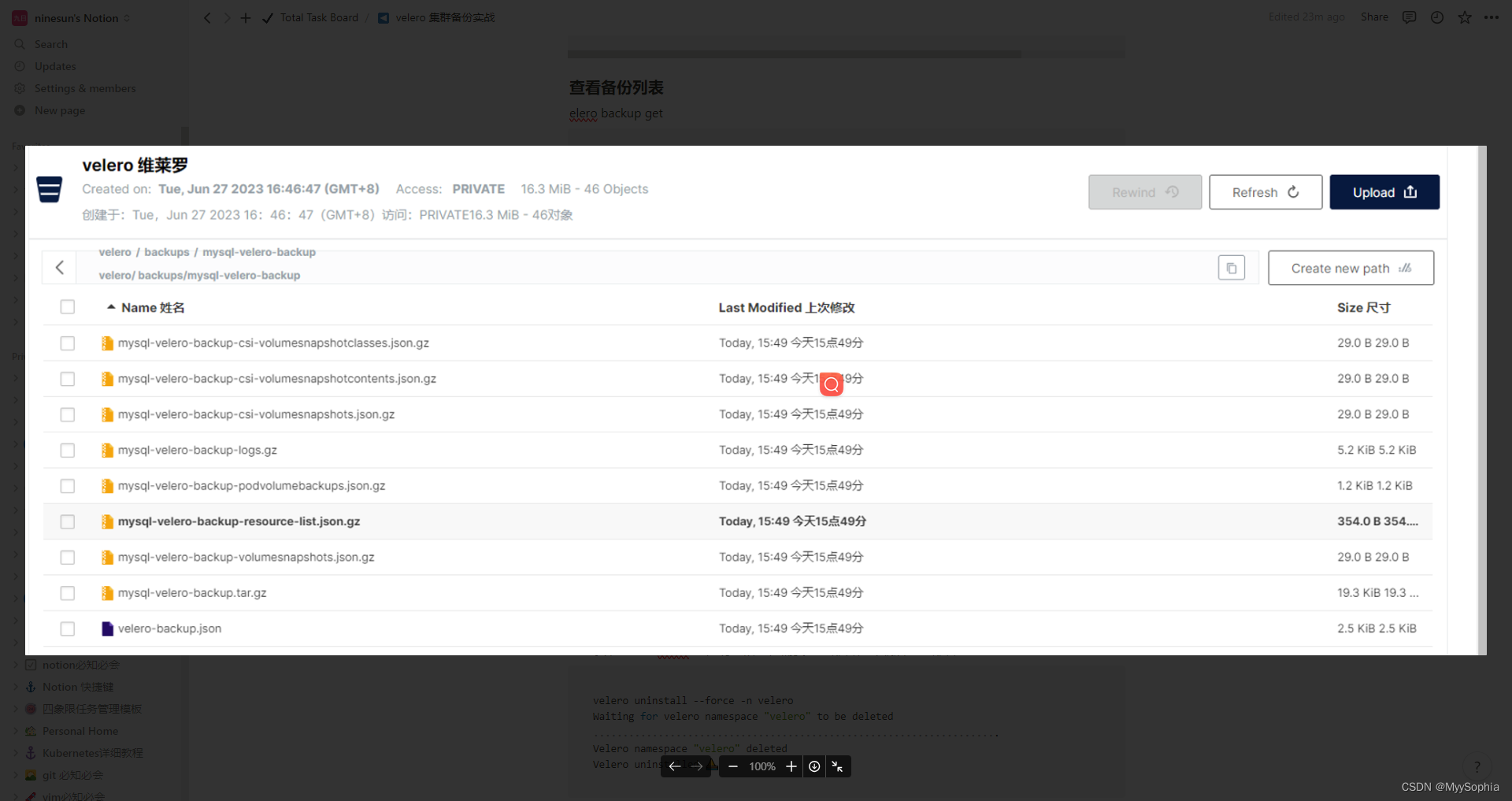Viewport: 1512px width, 801px height.
Task: Sort by the Name column header
Action: (x=146, y=307)
